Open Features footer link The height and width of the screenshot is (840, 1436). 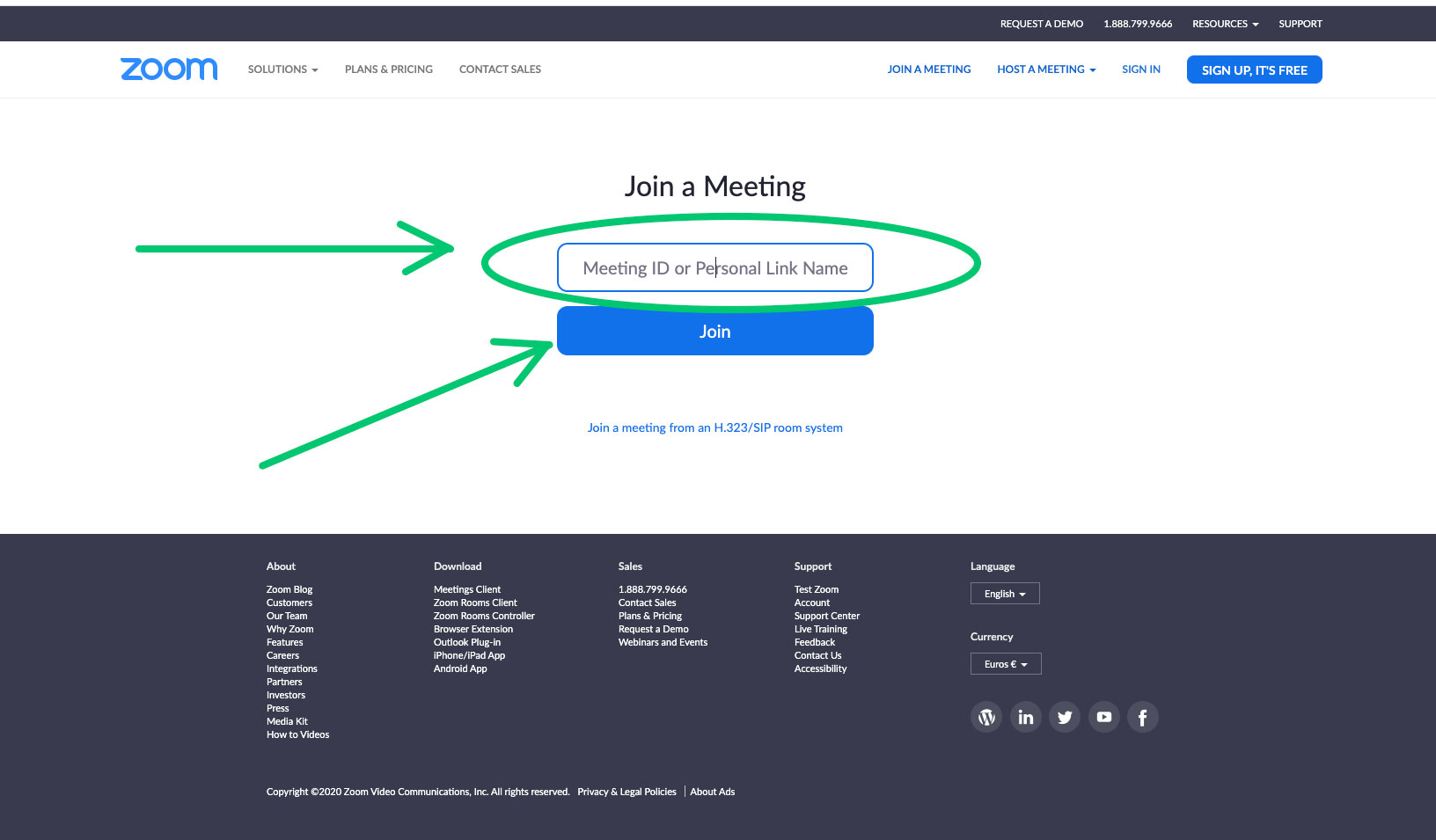(x=285, y=642)
